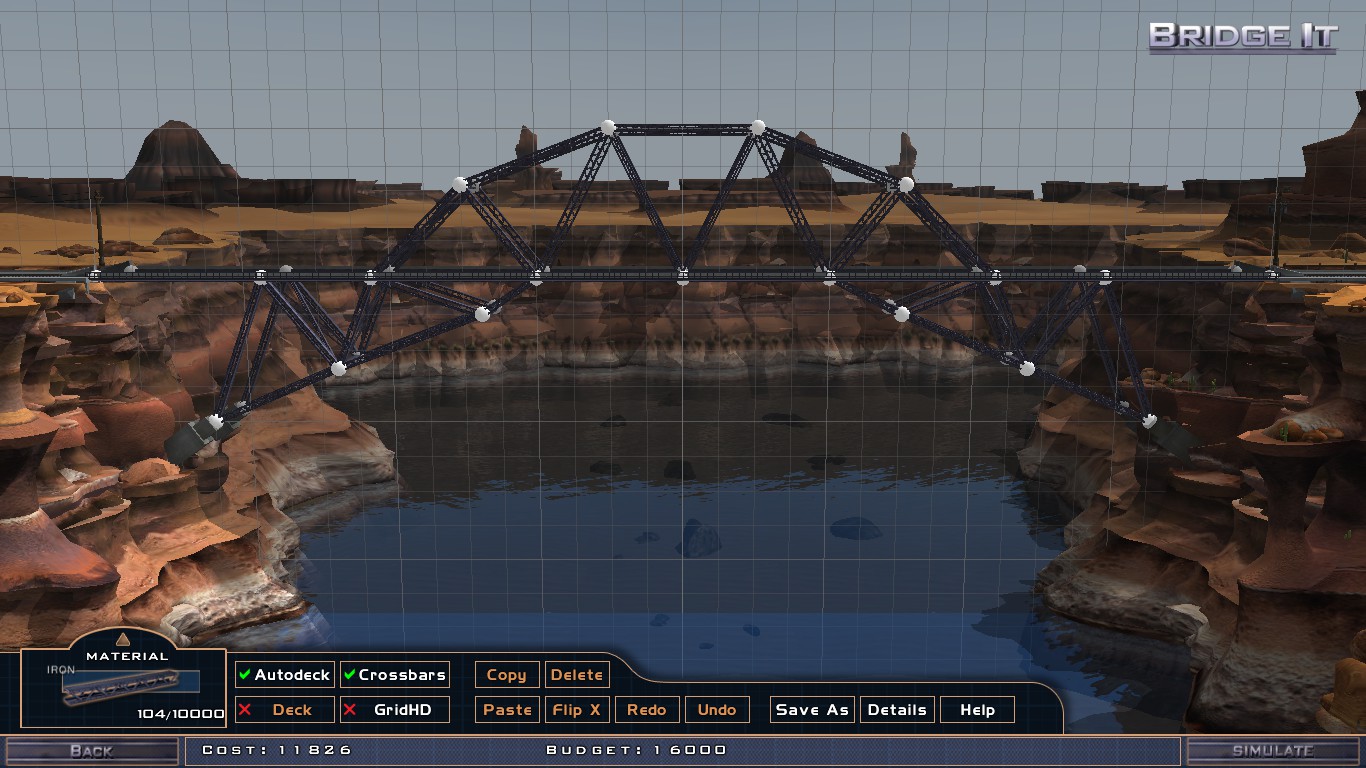Expand the Material selector arrow
The height and width of the screenshot is (768, 1366).
123,639
